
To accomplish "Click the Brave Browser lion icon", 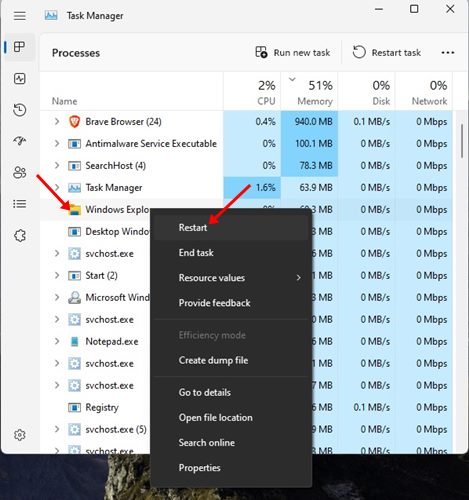I will [74, 122].
